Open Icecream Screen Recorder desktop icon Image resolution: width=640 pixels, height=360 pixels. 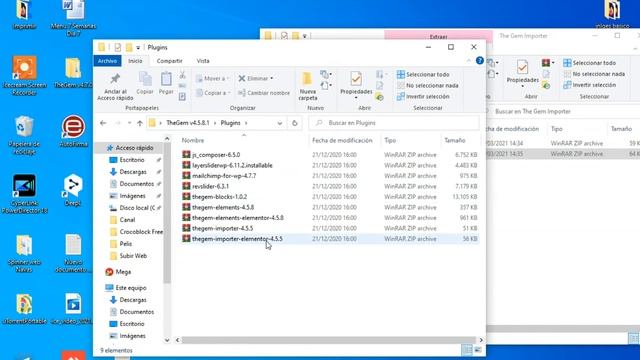tap(24, 76)
